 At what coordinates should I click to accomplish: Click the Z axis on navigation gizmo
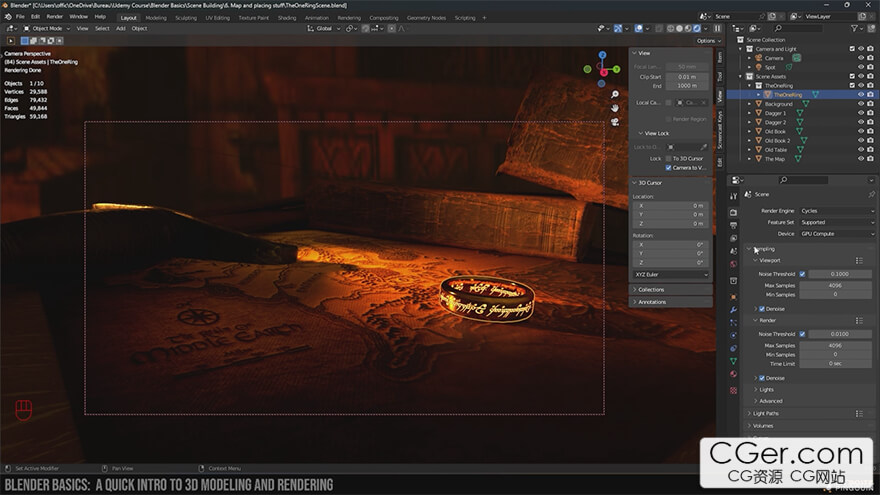(602, 55)
